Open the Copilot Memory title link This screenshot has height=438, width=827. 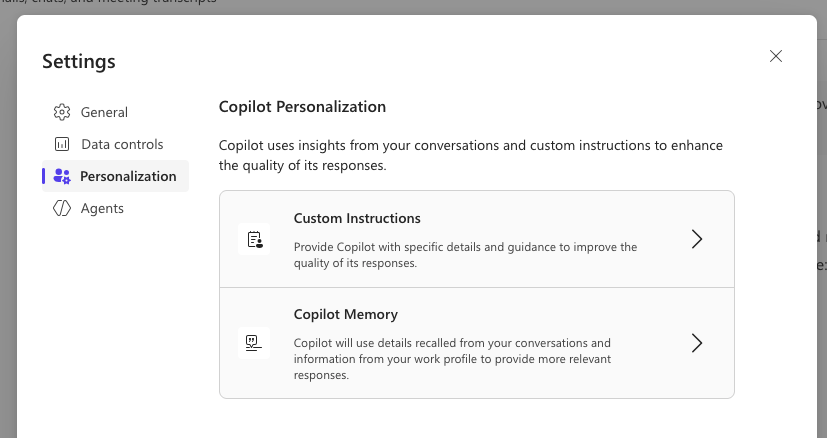click(x=346, y=314)
